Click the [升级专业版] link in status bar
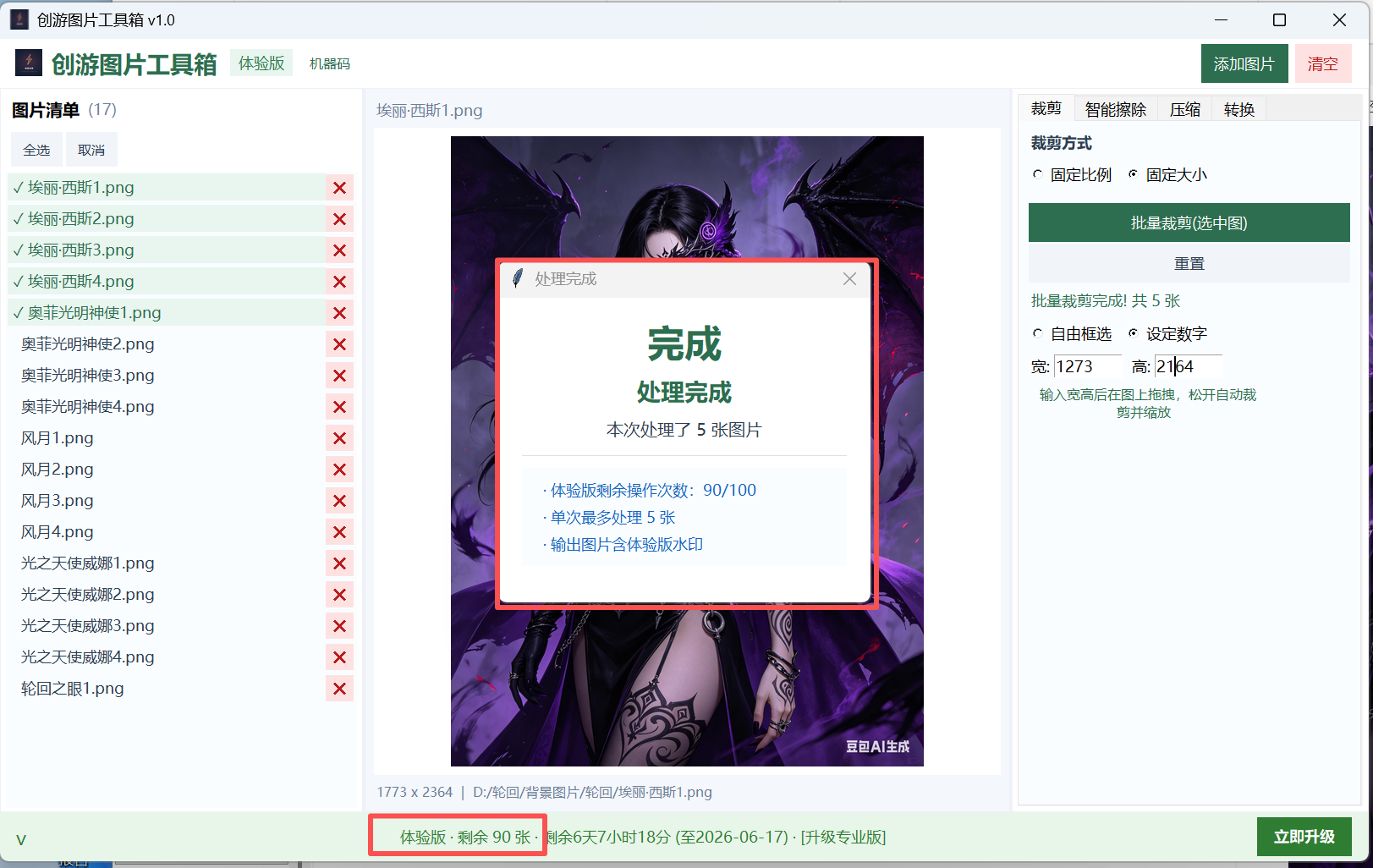The height and width of the screenshot is (868, 1373). point(843,837)
